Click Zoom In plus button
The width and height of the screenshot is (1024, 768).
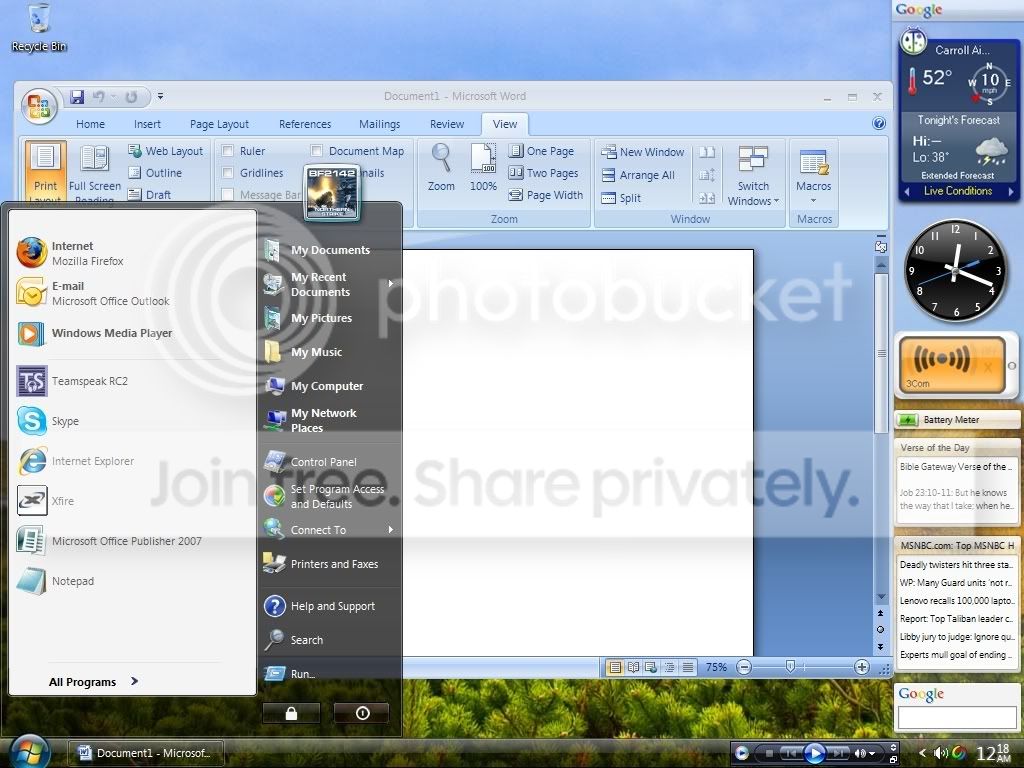click(861, 667)
